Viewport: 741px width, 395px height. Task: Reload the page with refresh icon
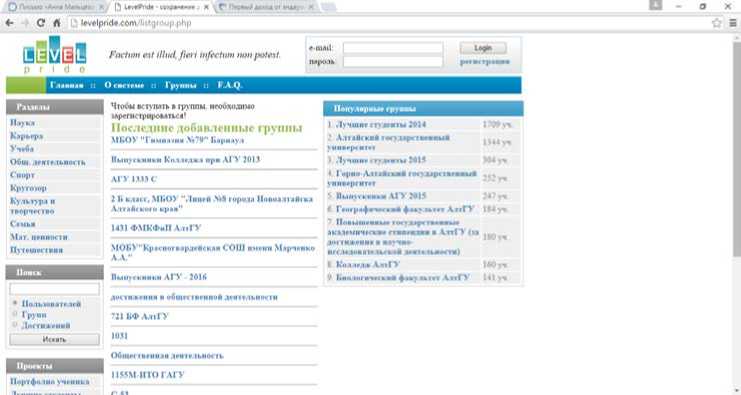pos(41,23)
